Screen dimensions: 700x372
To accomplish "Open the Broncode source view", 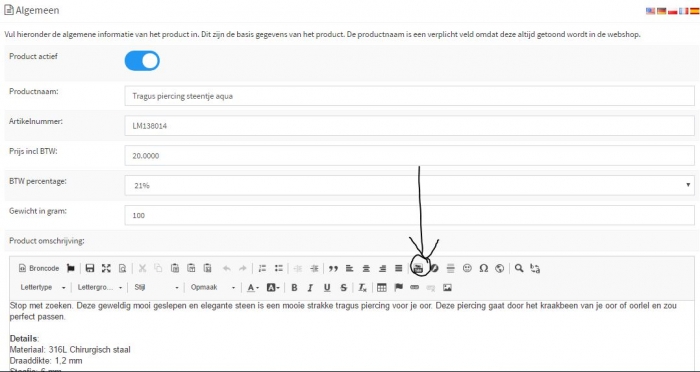I will point(39,268).
